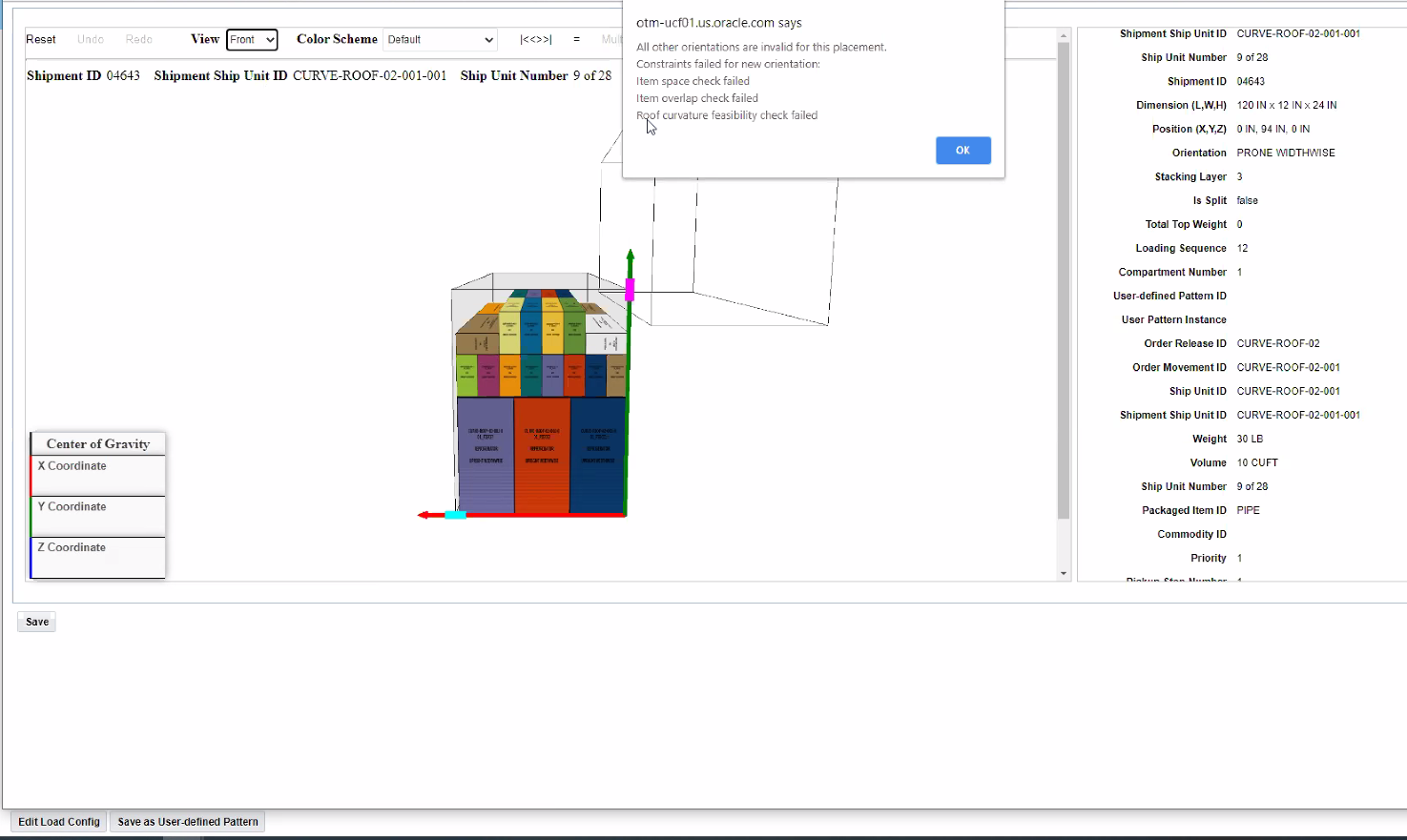The image size is (1407, 840).
Task: Click the greyed-out Undo button
Action: point(91,39)
